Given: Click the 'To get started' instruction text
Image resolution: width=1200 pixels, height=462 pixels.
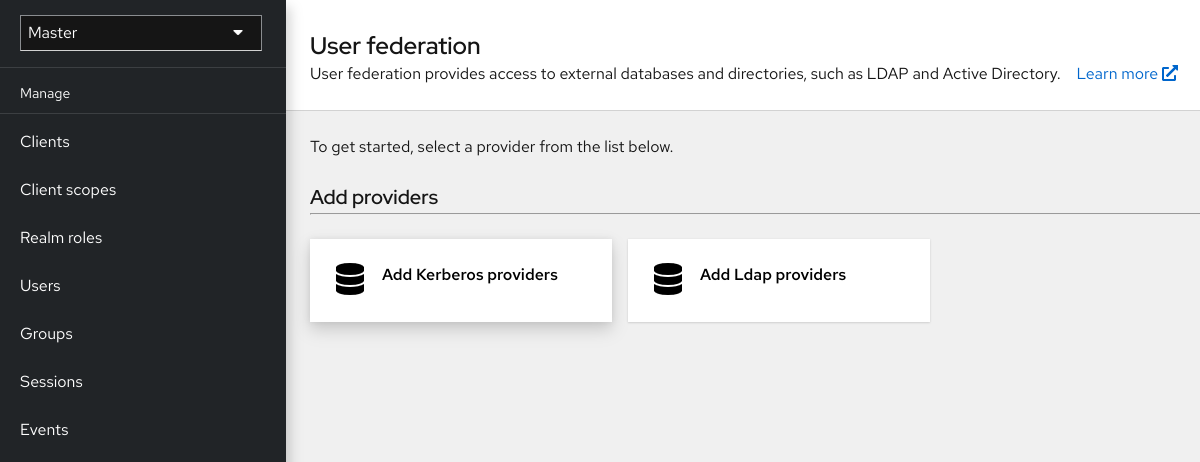Looking at the screenshot, I should [491, 147].
